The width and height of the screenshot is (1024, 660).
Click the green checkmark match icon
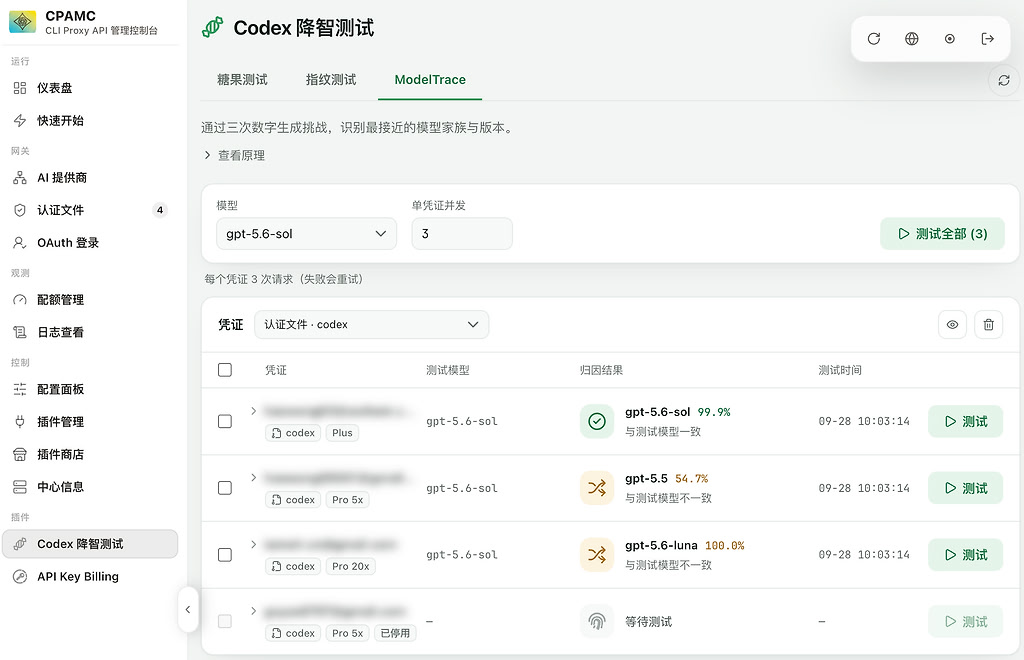(x=597, y=422)
